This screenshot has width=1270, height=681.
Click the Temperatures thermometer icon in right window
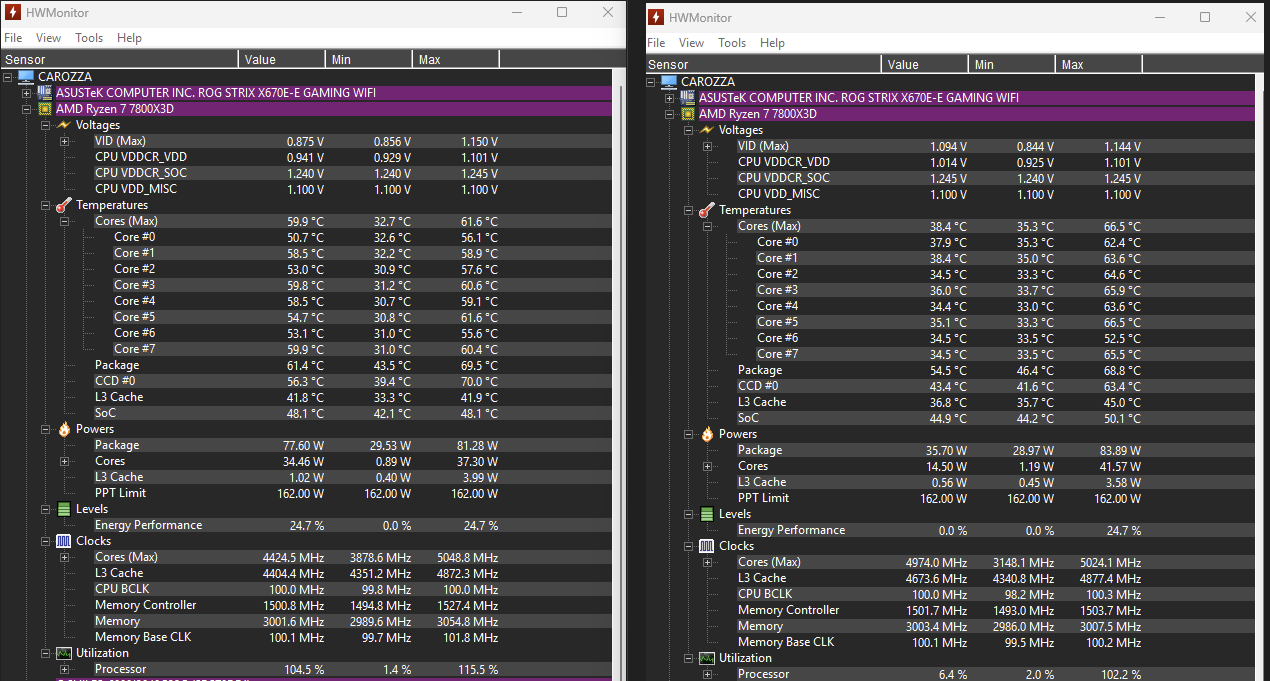(707, 210)
